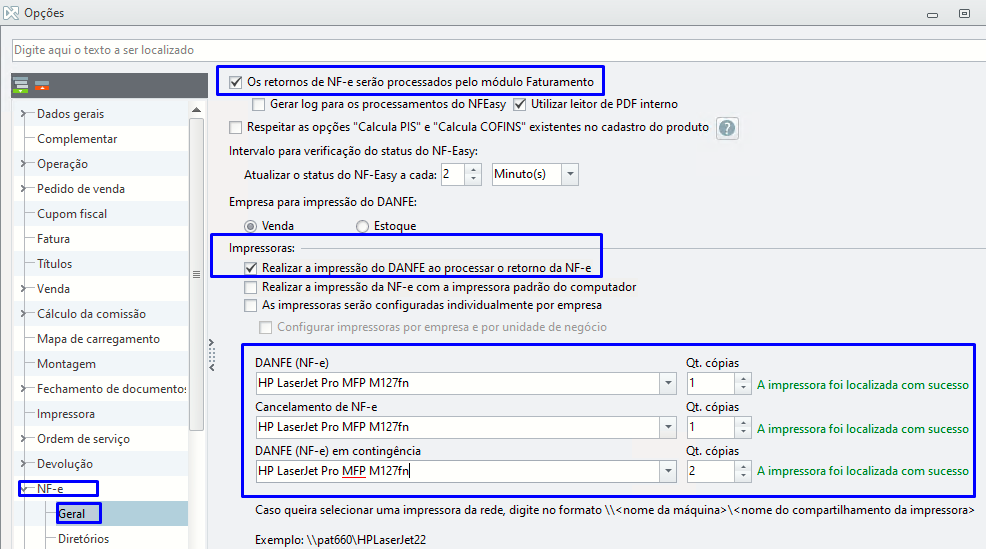
Task: Enable Gerar log para os processamentos do NFEasy
Action: tap(258, 104)
